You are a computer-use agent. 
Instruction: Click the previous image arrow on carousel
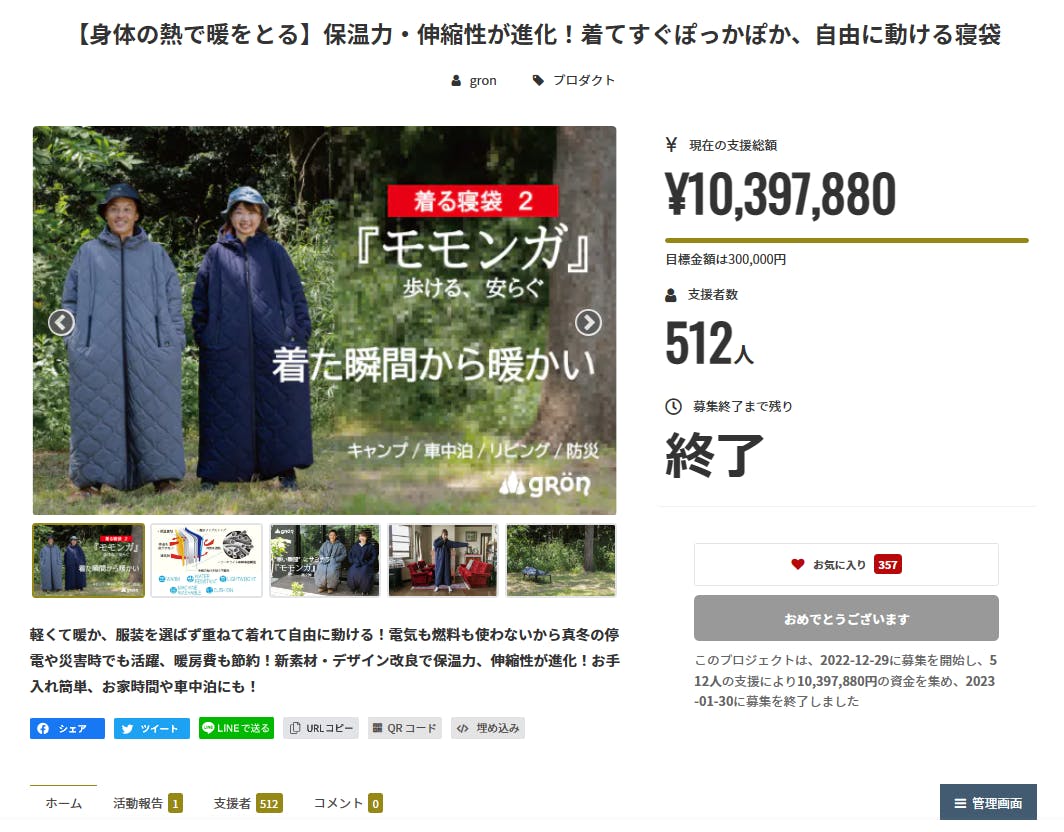pos(61,322)
